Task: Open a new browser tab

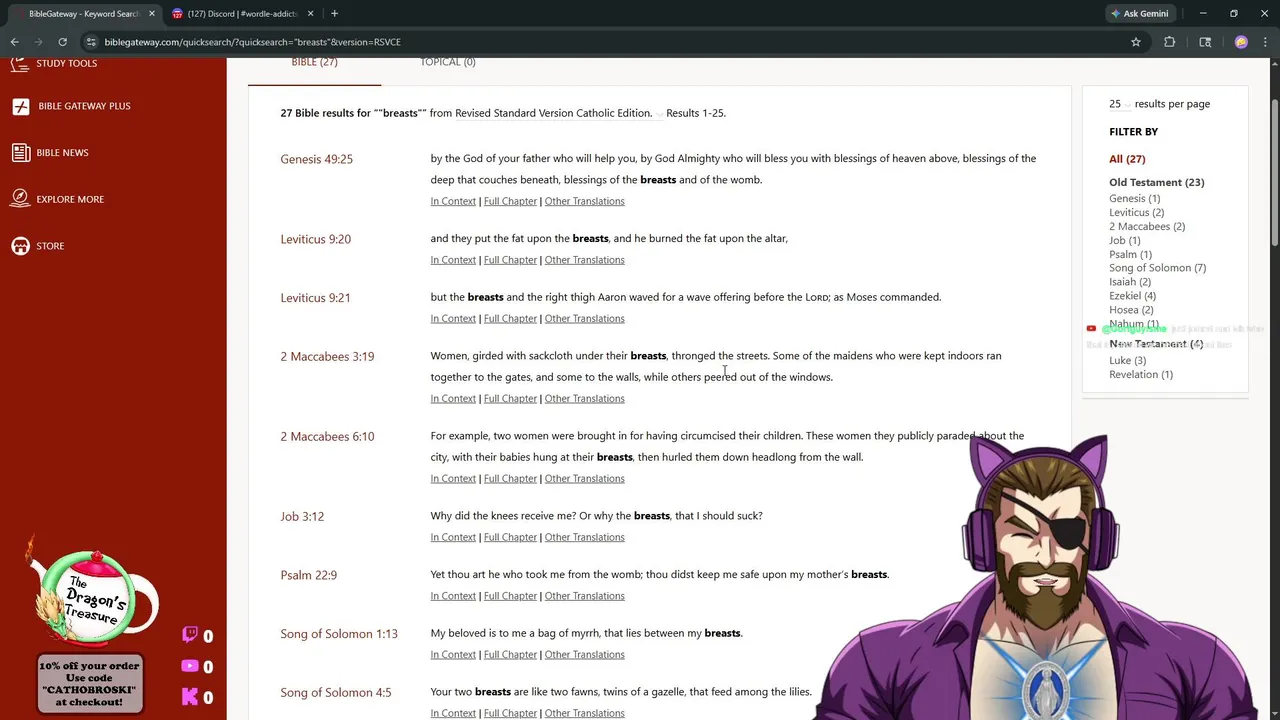Action: click(334, 14)
